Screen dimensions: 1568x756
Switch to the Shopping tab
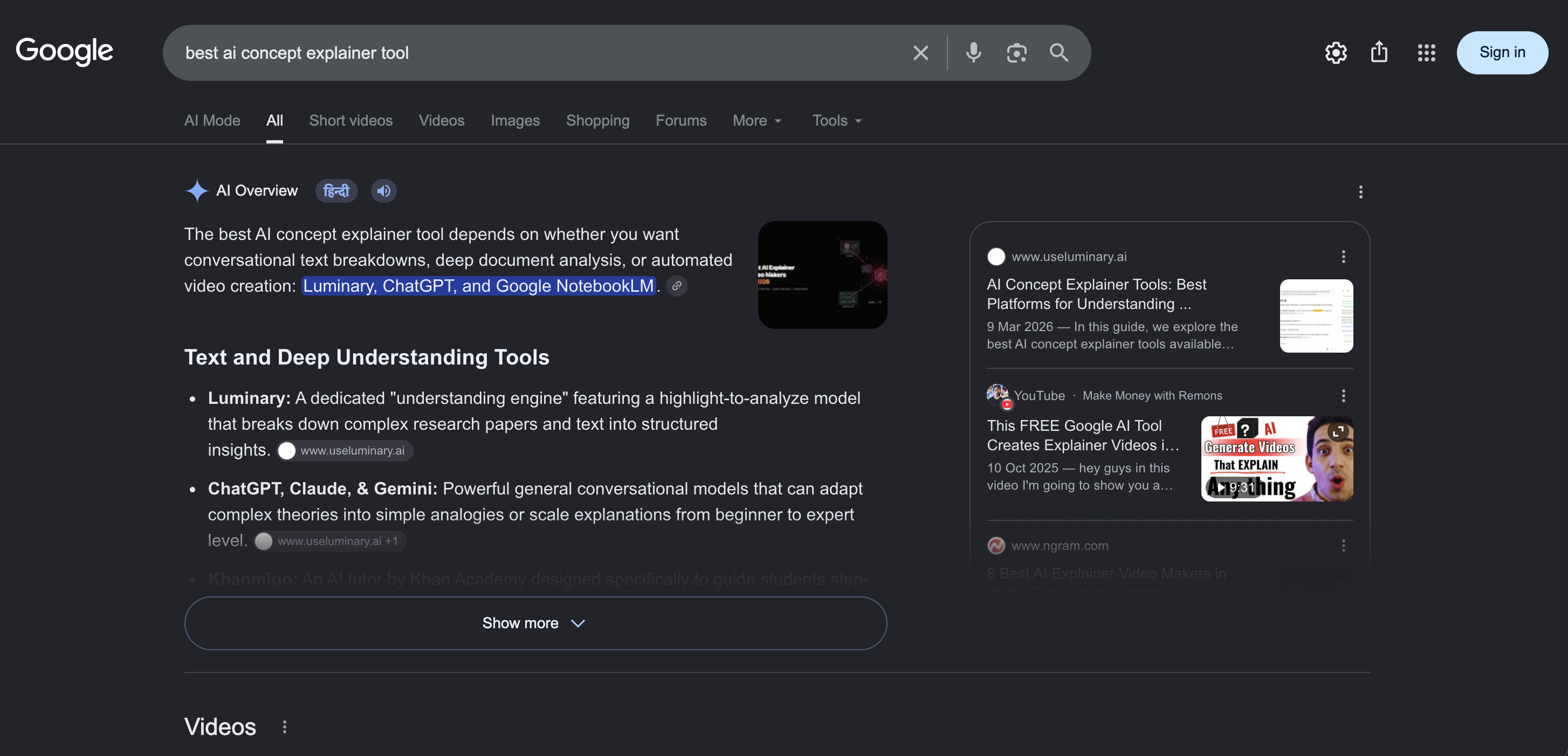pyautogui.click(x=597, y=121)
